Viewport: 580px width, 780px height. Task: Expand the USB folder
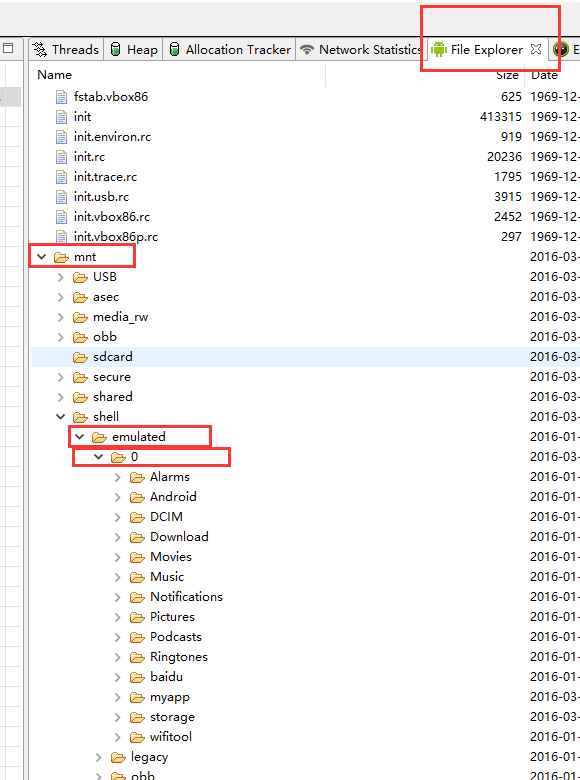tap(61, 277)
